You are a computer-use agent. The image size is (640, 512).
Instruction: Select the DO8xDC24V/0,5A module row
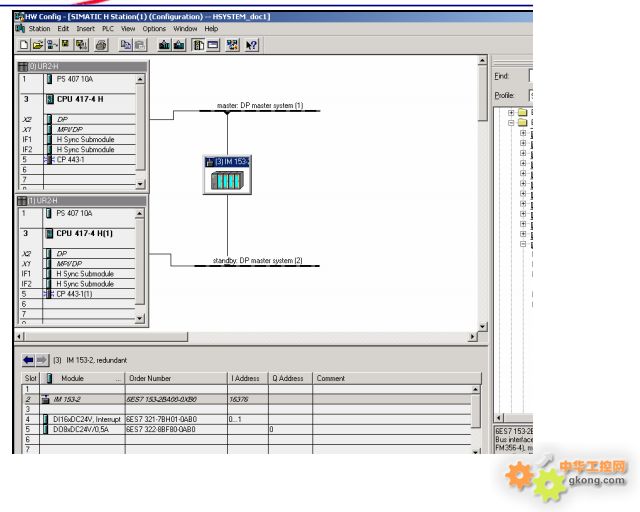tap(247, 430)
